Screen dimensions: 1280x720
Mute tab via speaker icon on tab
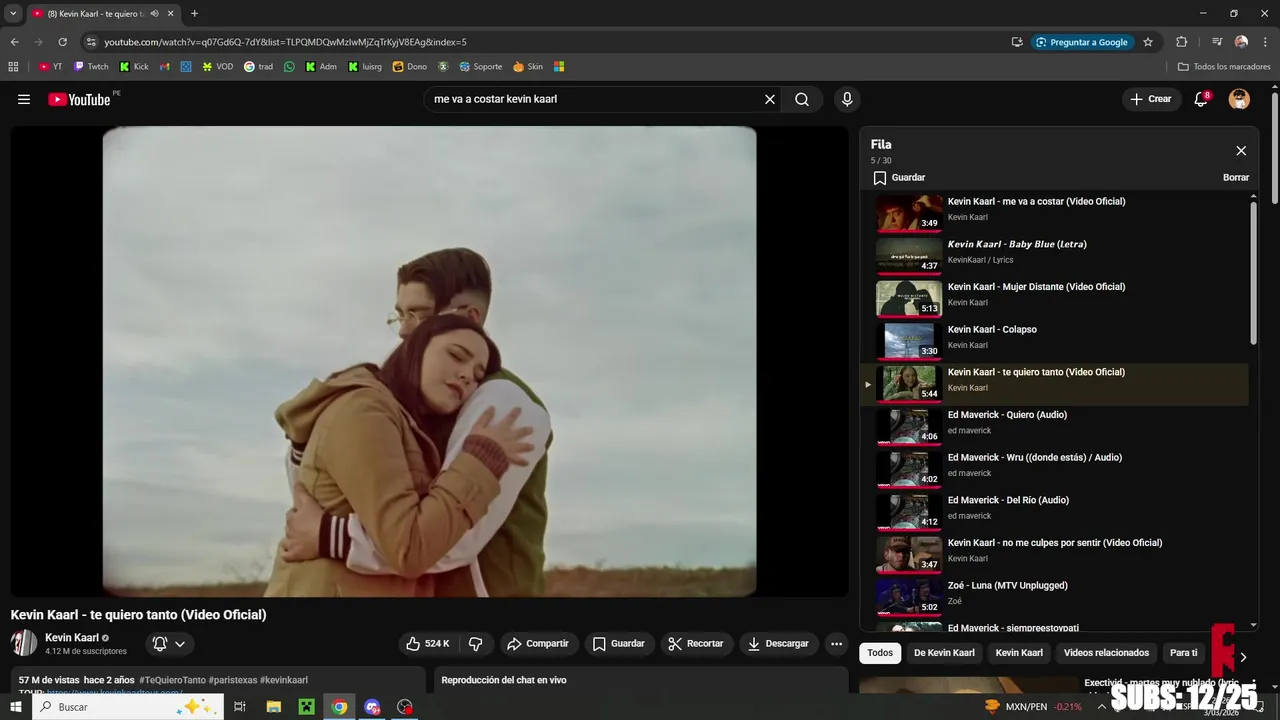pos(154,14)
